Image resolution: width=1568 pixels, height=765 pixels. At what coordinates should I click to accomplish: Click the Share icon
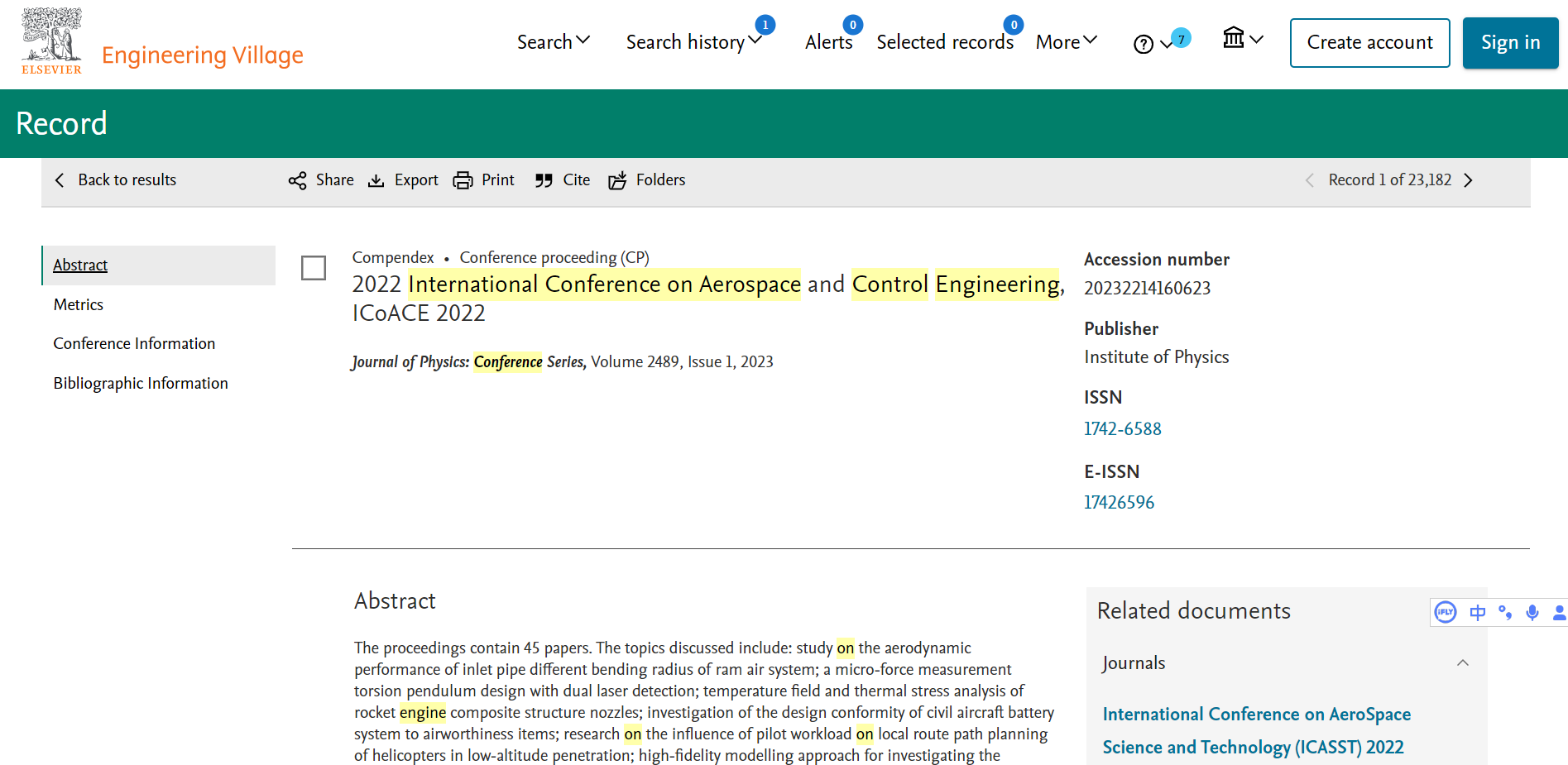[x=297, y=180]
